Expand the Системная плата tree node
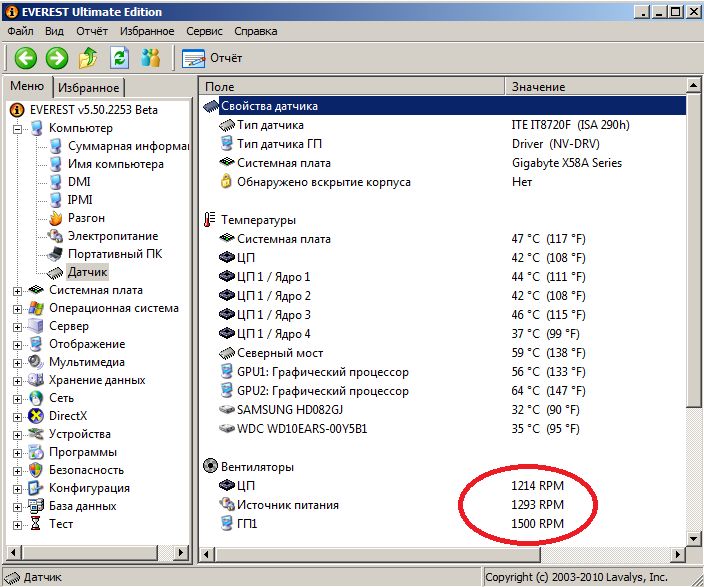This screenshot has height=587, width=704. point(18,291)
